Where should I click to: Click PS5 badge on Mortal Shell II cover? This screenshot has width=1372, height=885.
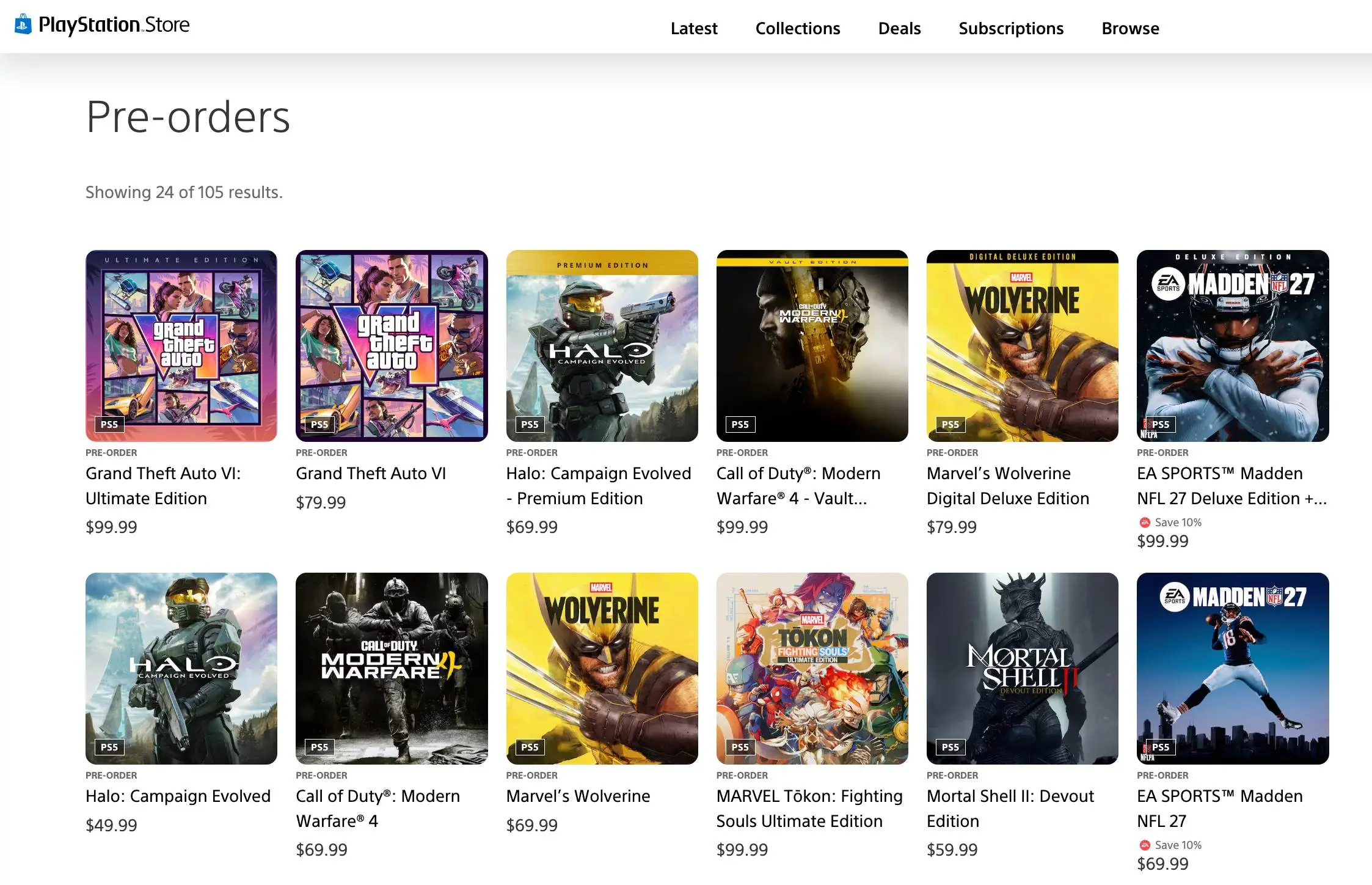coord(950,747)
